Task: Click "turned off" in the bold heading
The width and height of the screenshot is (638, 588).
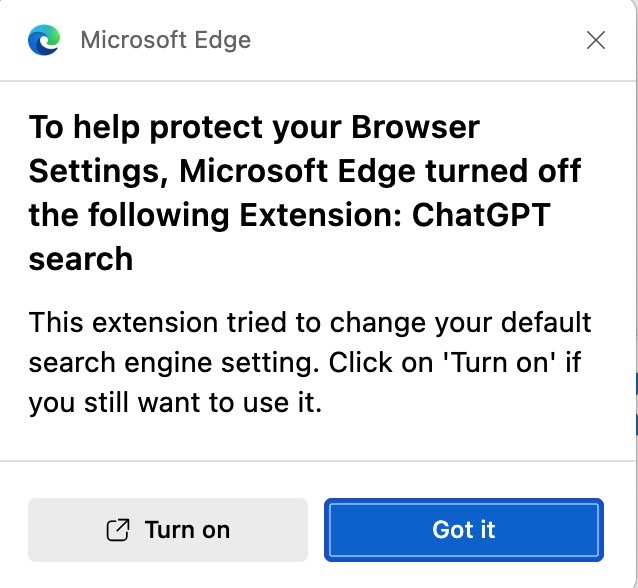Action: 503,170
